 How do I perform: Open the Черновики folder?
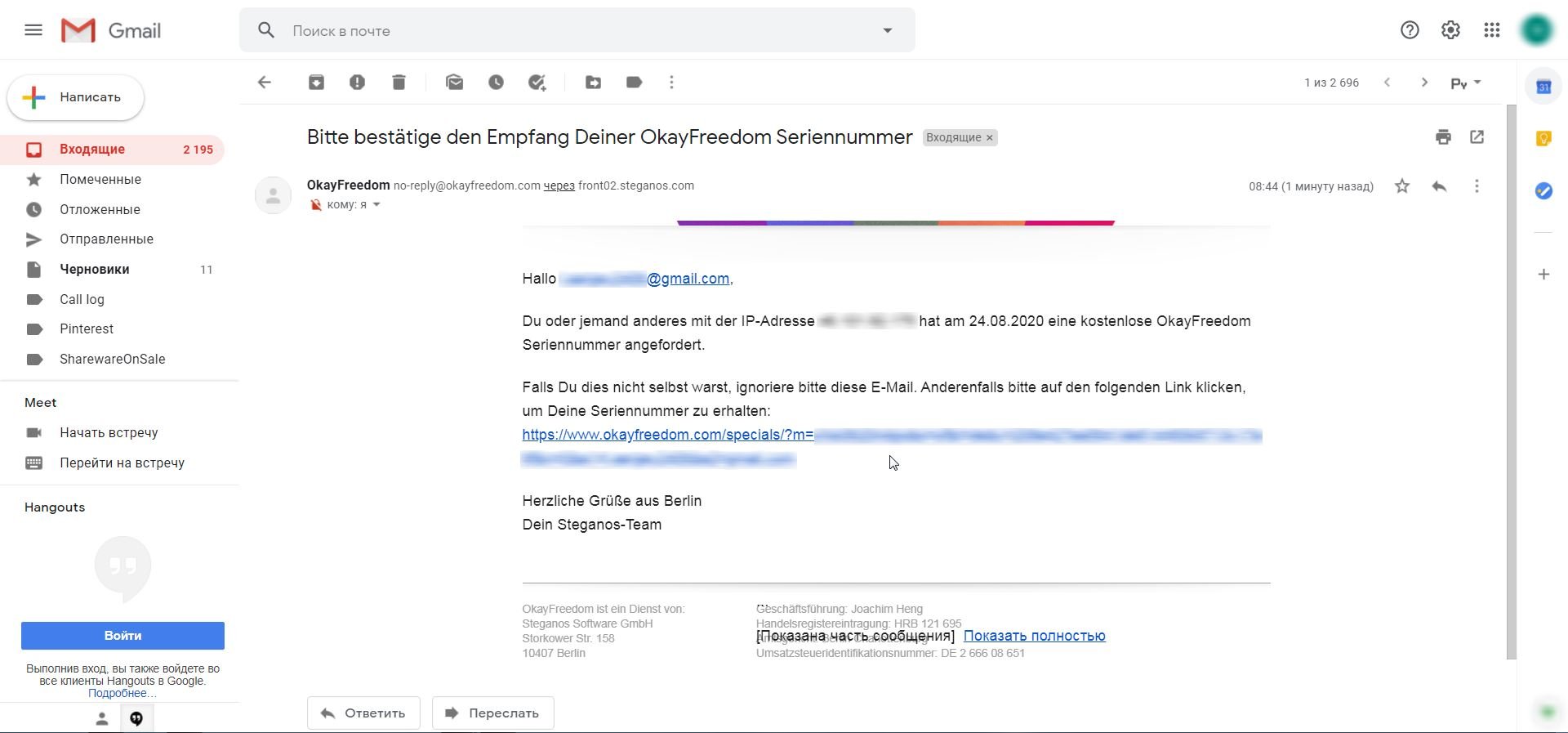(x=112, y=270)
